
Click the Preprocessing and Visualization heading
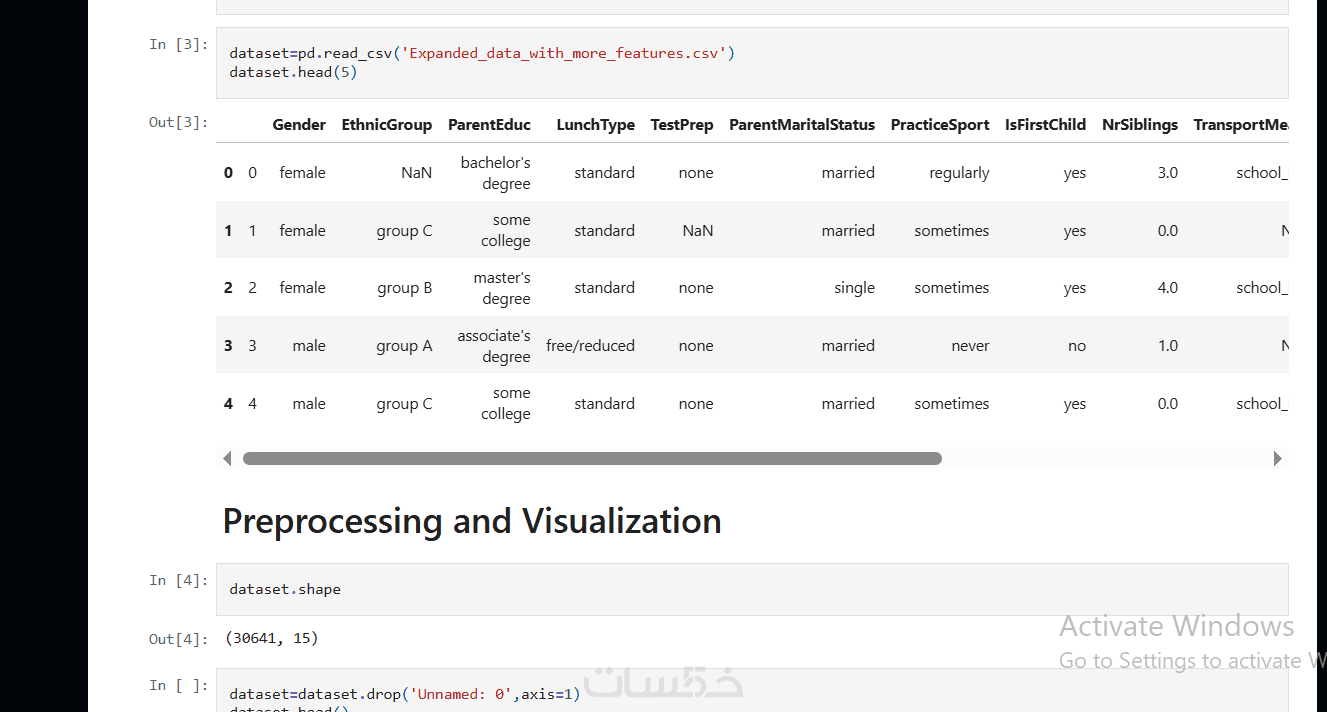click(x=472, y=521)
